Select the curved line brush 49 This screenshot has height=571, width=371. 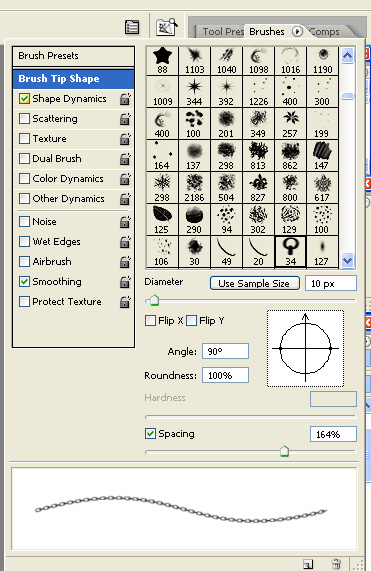pyautogui.click(x=226, y=252)
